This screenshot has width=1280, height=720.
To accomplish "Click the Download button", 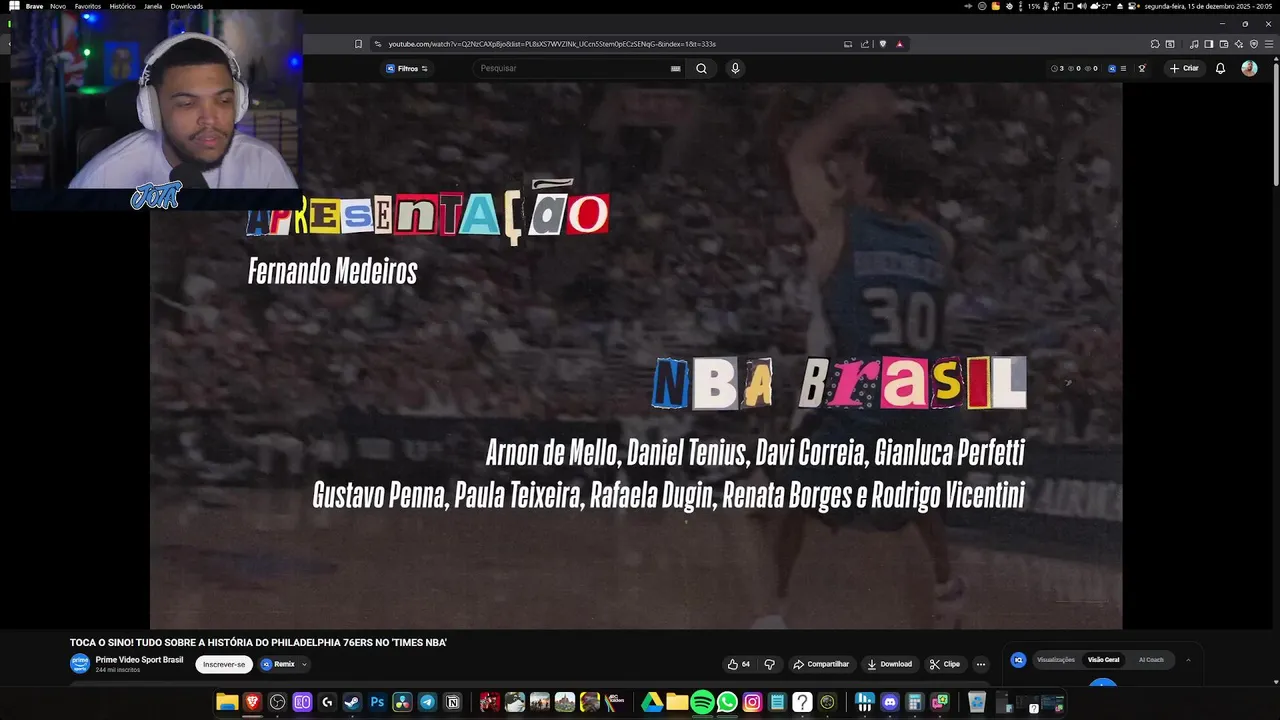I will pyautogui.click(x=889, y=664).
